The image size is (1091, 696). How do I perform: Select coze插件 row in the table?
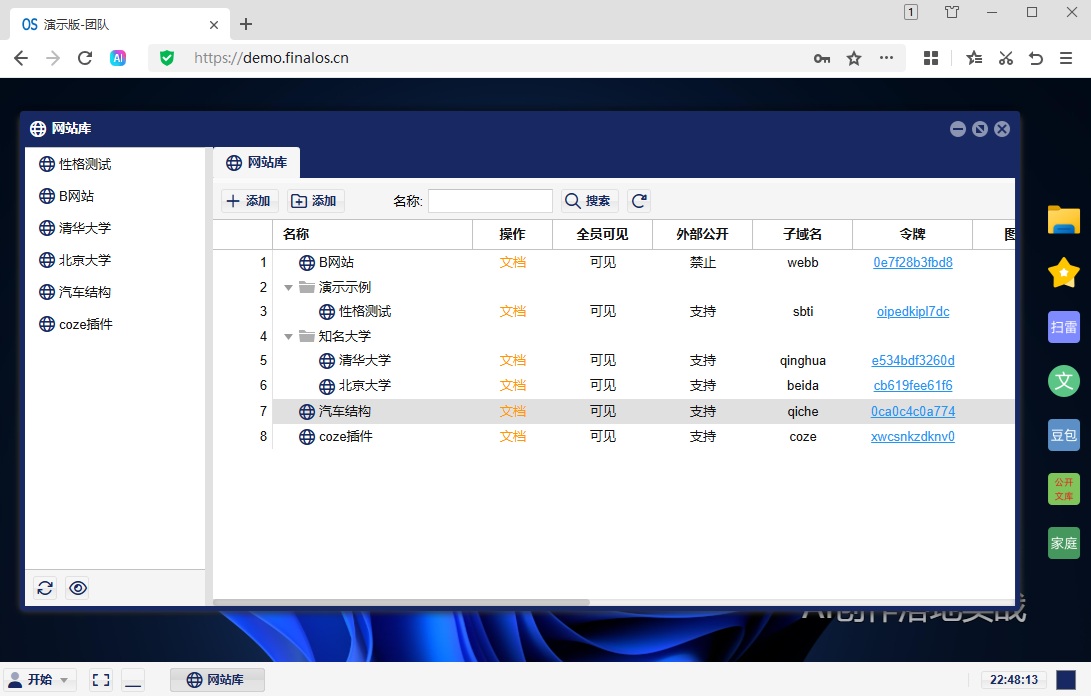[614, 436]
